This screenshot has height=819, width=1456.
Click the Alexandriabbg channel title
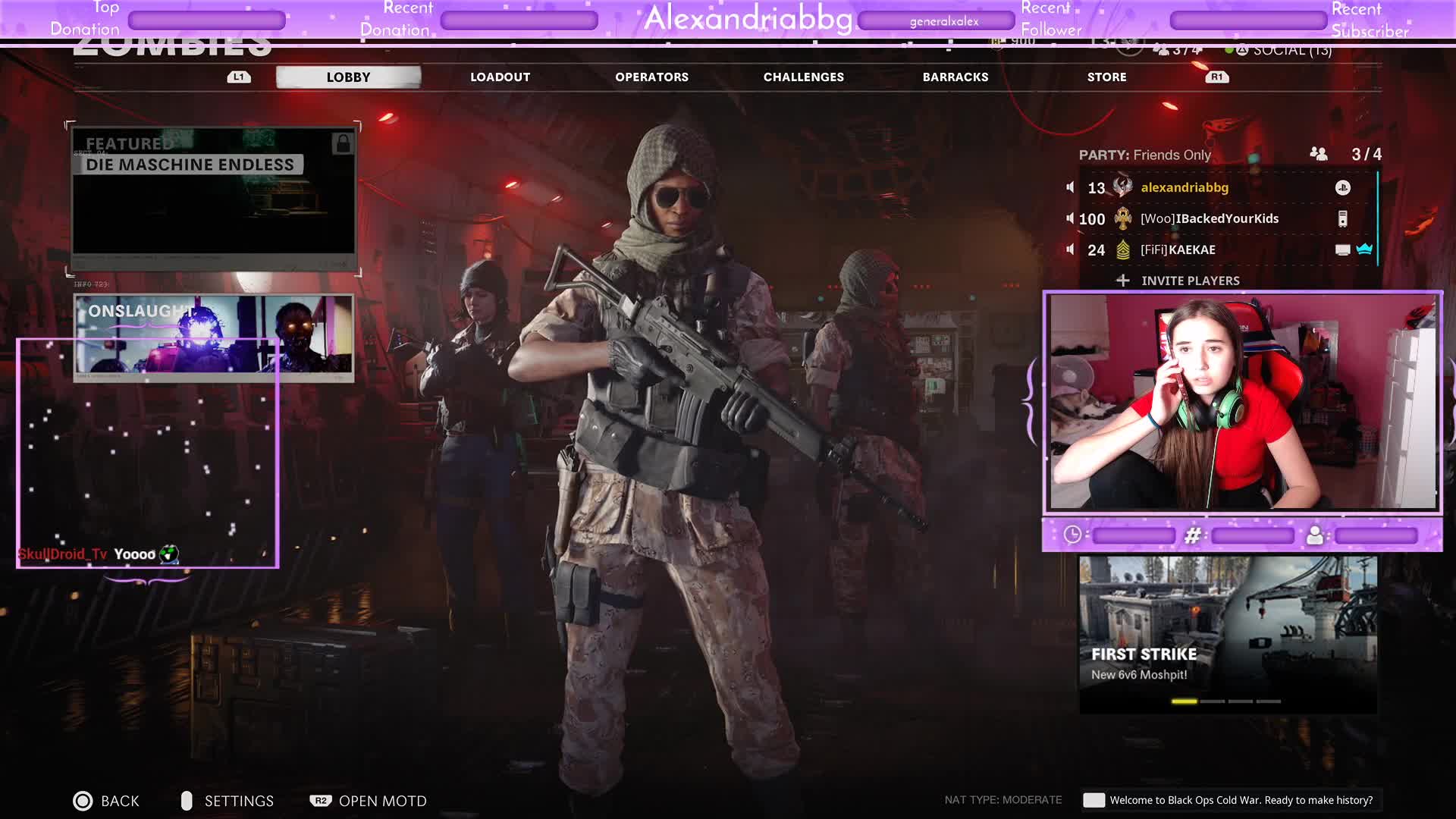pos(748,18)
